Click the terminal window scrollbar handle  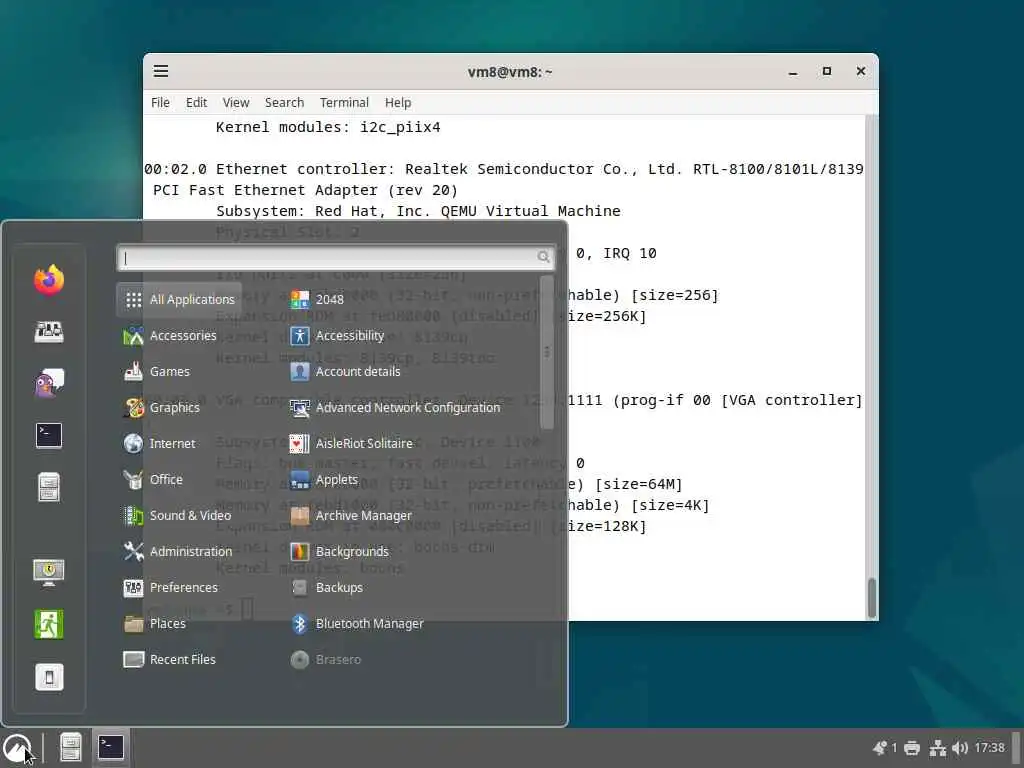(x=871, y=598)
